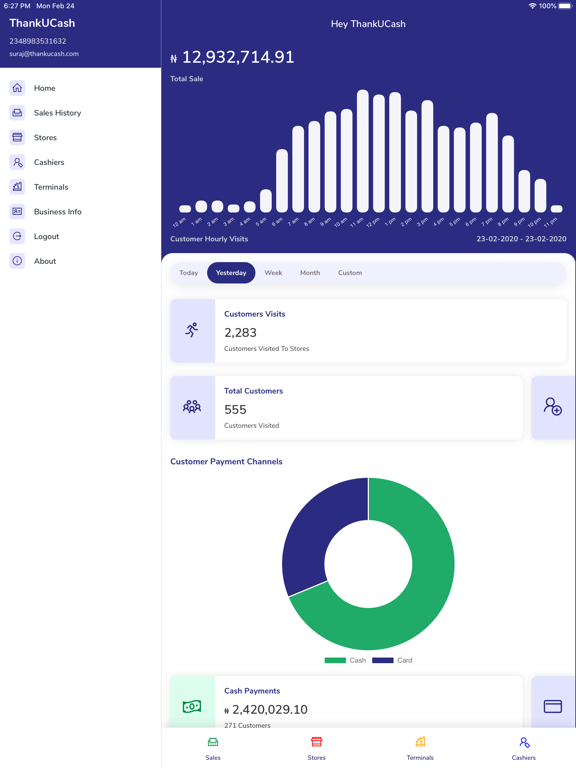
Task: Click the Customer Payment Channels heading
Action: (x=226, y=461)
